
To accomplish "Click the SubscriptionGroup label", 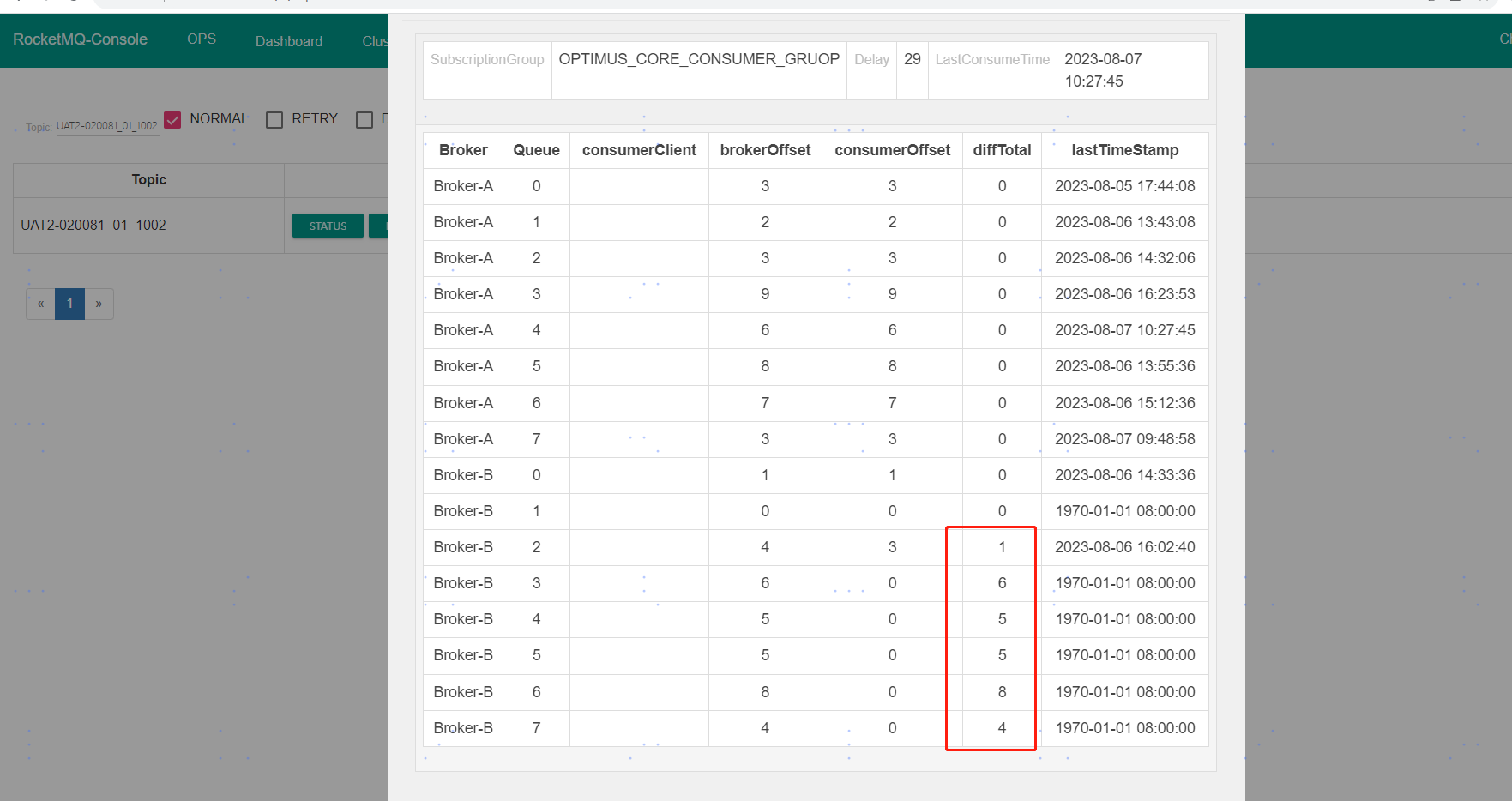I will pyautogui.click(x=487, y=60).
